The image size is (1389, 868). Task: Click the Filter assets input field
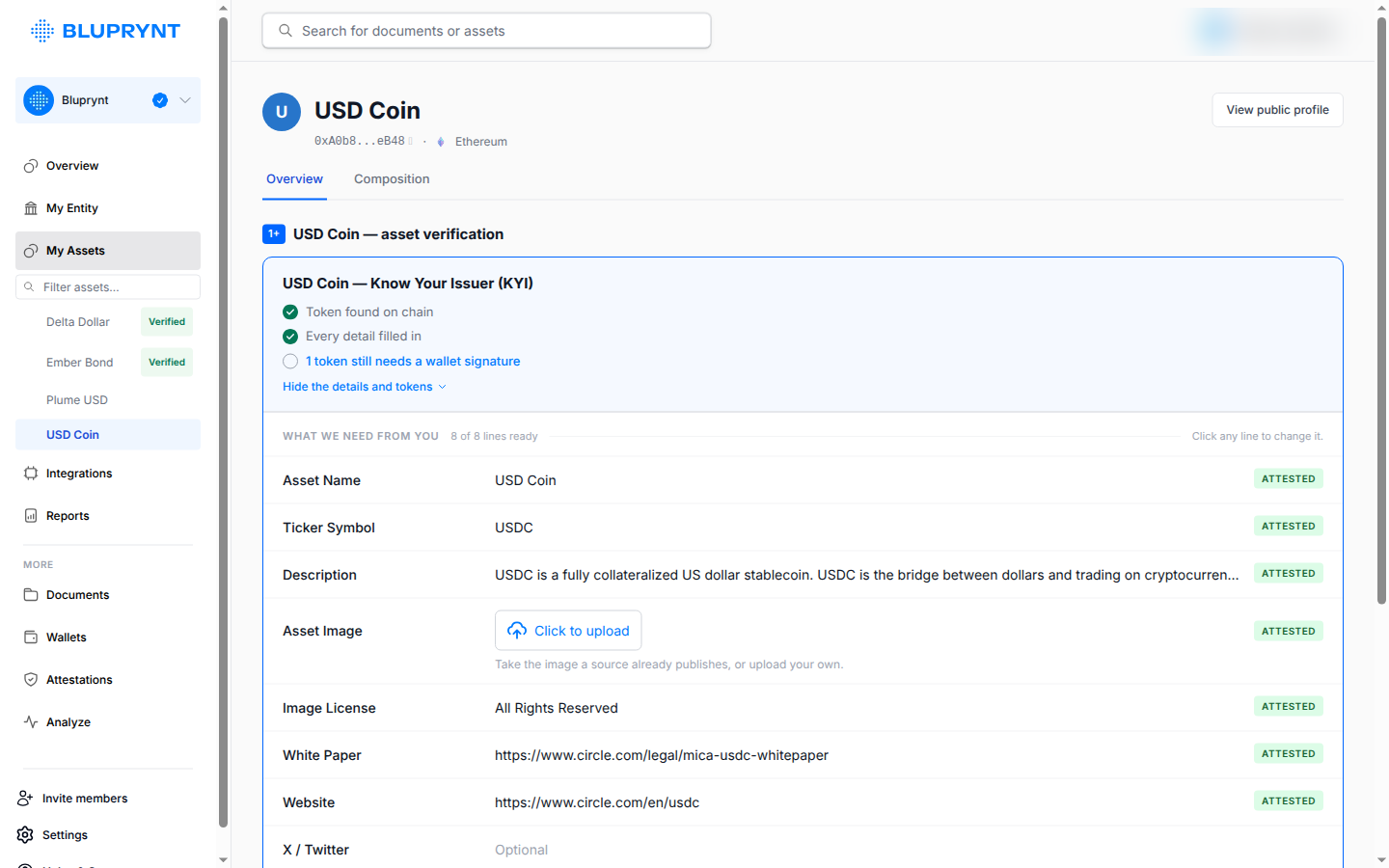108,287
